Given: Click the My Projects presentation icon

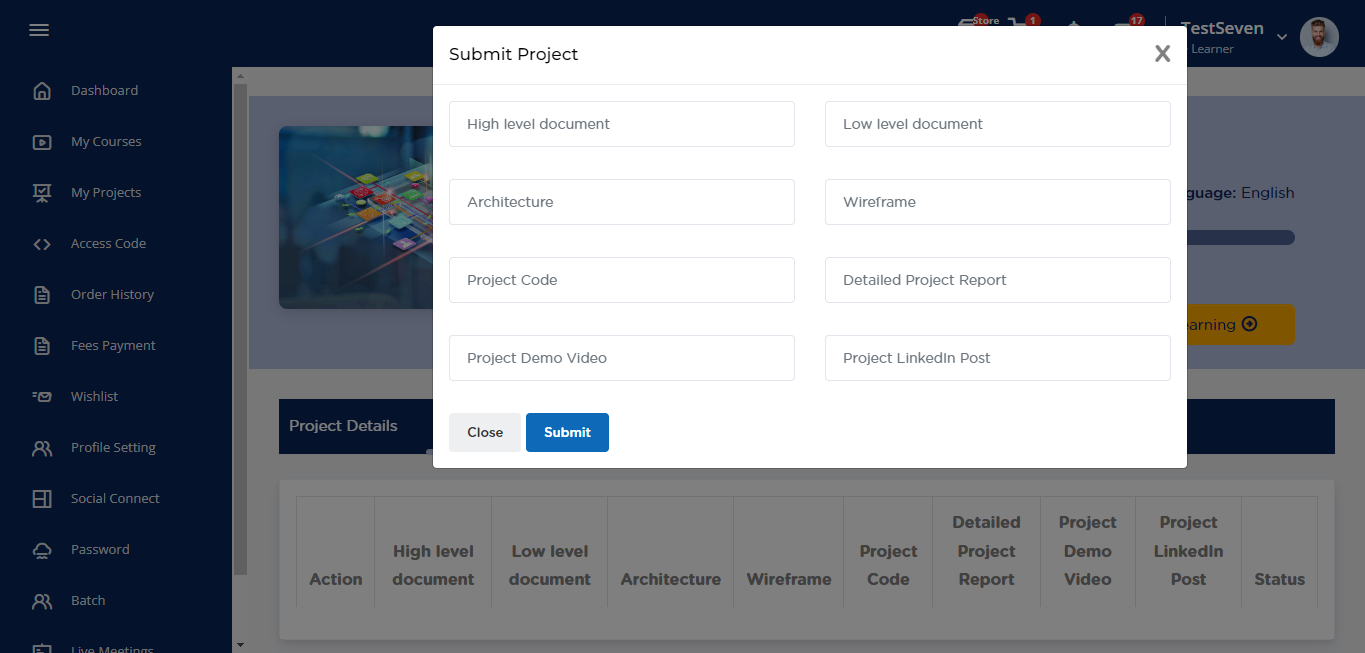Looking at the screenshot, I should (x=42, y=193).
